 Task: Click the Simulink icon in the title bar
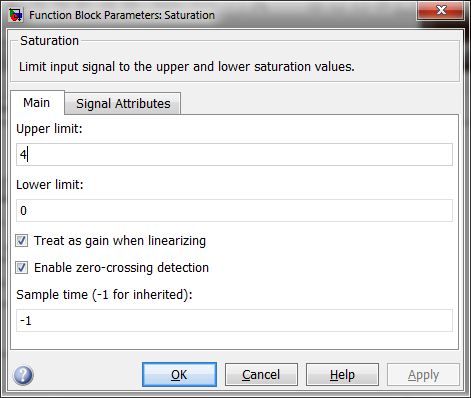(15, 15)
